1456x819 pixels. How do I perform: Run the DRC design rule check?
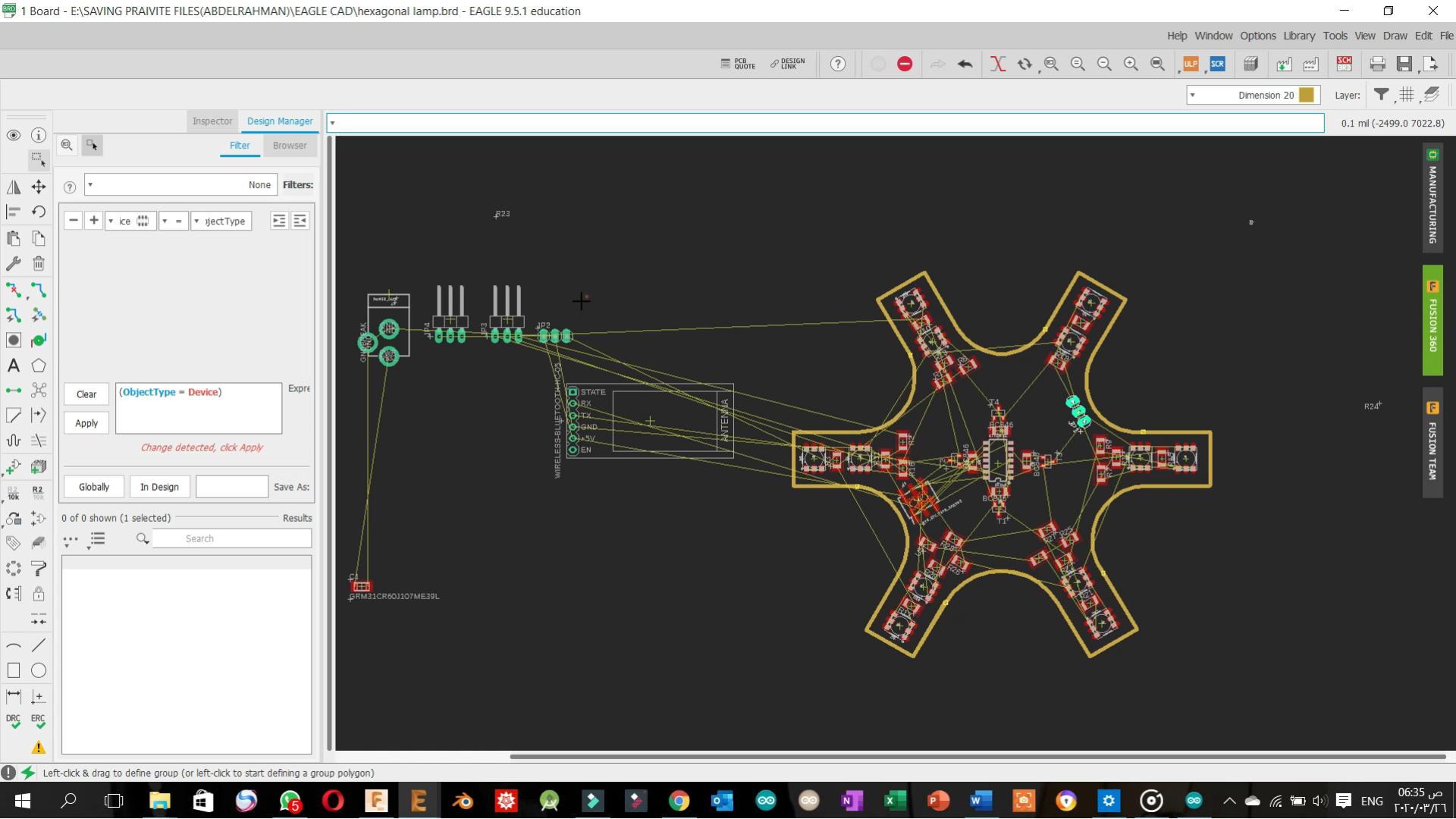click(x=14, y=721)
